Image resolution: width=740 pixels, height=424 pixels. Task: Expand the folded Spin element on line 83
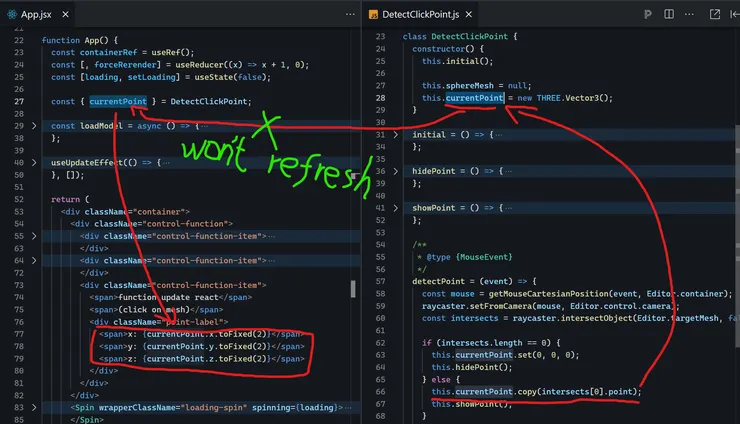34,407
